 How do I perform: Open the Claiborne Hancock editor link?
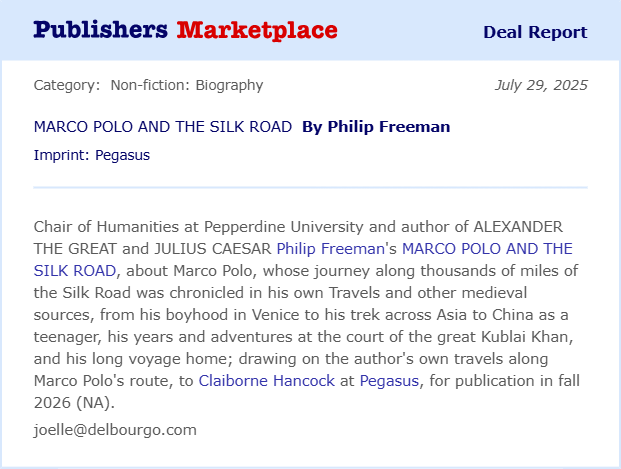pos(267,381)
